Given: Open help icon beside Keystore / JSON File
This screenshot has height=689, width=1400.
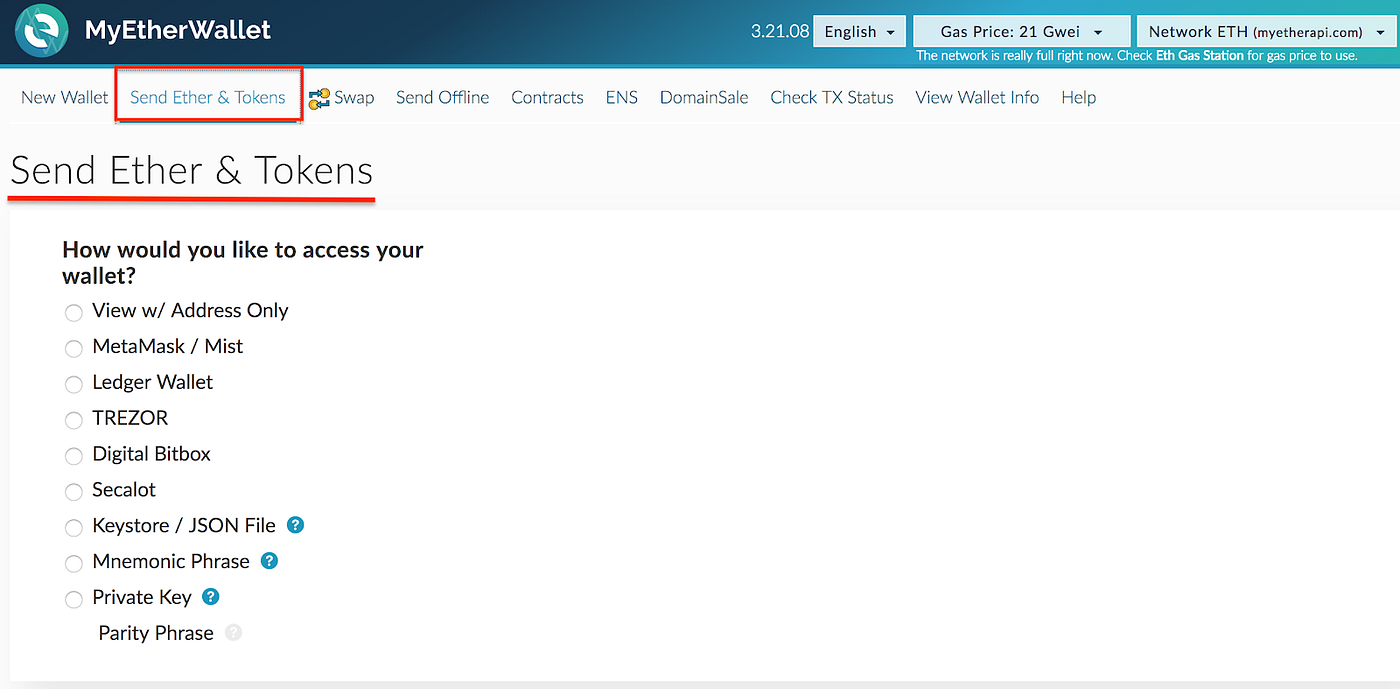Looking at the screenshot, I should [295, 525].
